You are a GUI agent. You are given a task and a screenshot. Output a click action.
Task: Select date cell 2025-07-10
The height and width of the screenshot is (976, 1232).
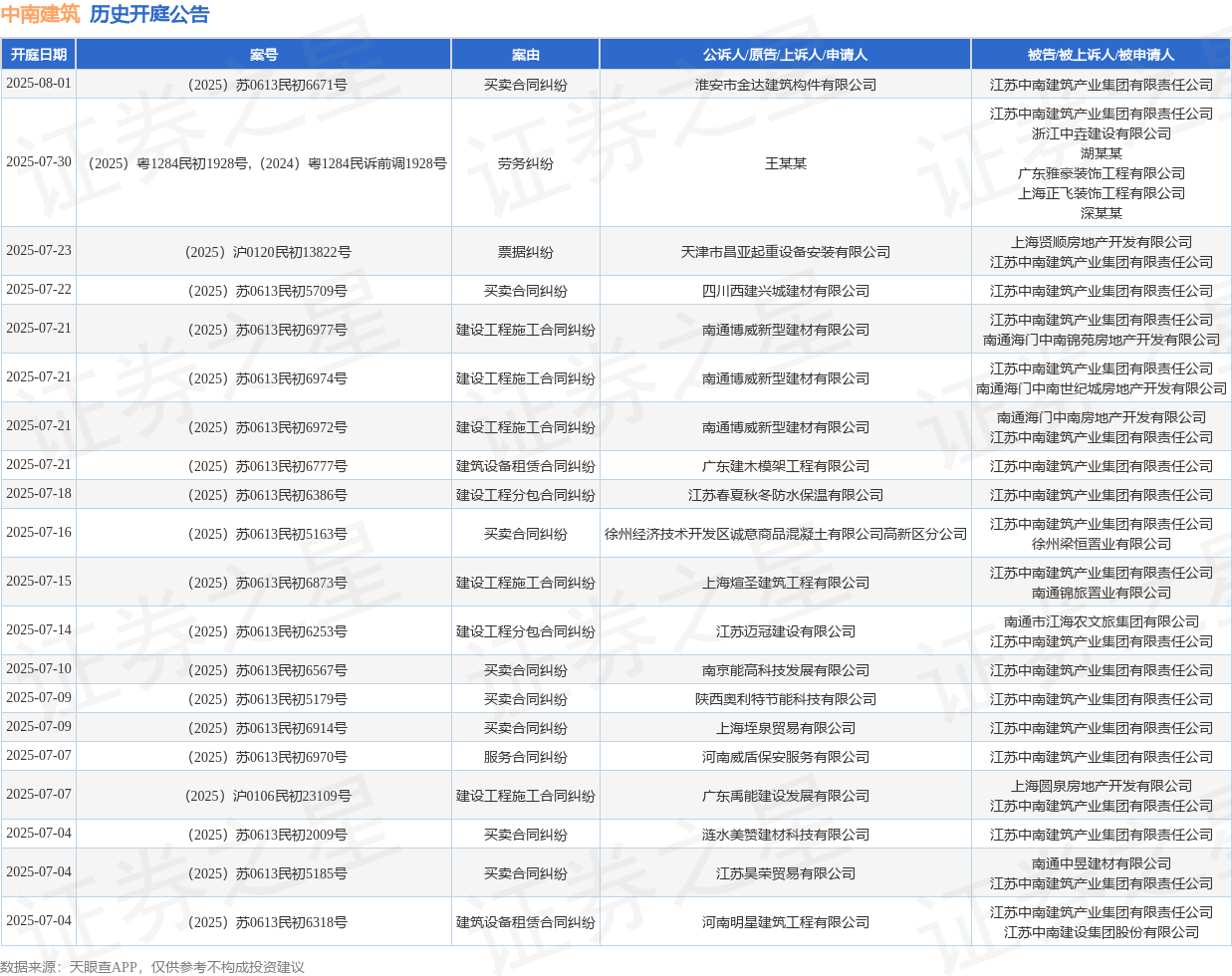[x=39, y=669]
